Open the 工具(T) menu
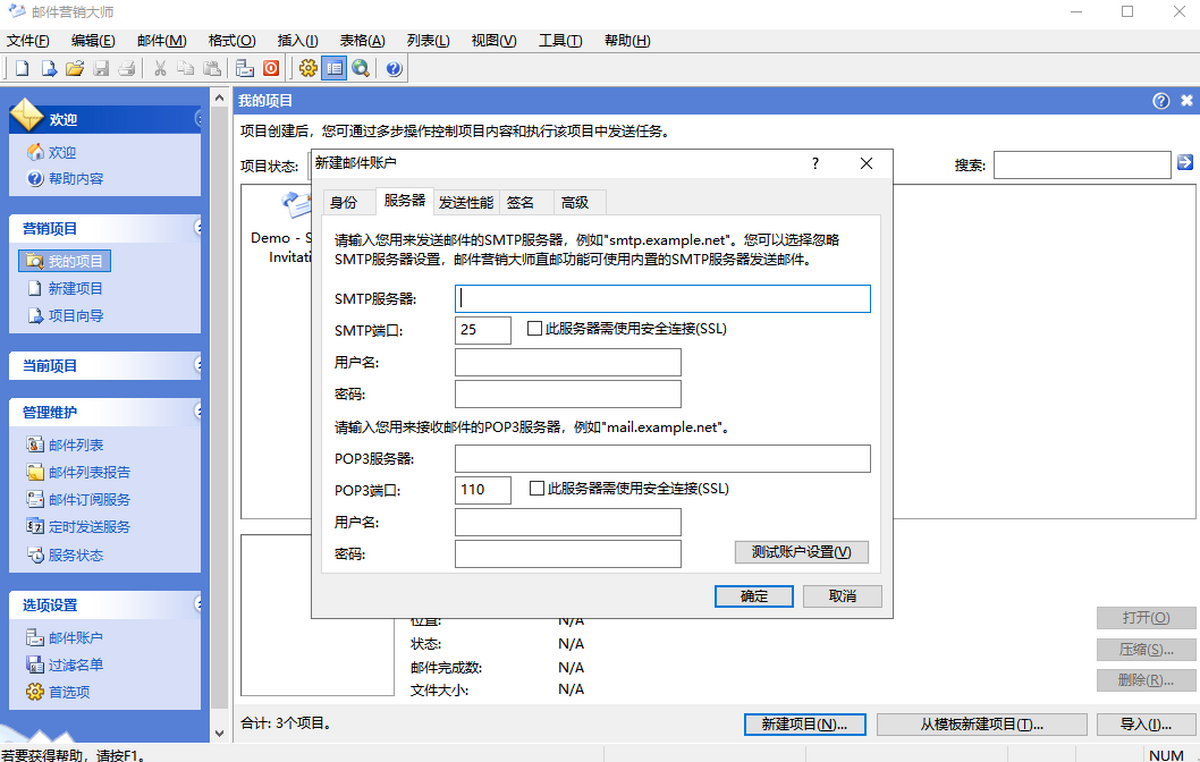 560,41
